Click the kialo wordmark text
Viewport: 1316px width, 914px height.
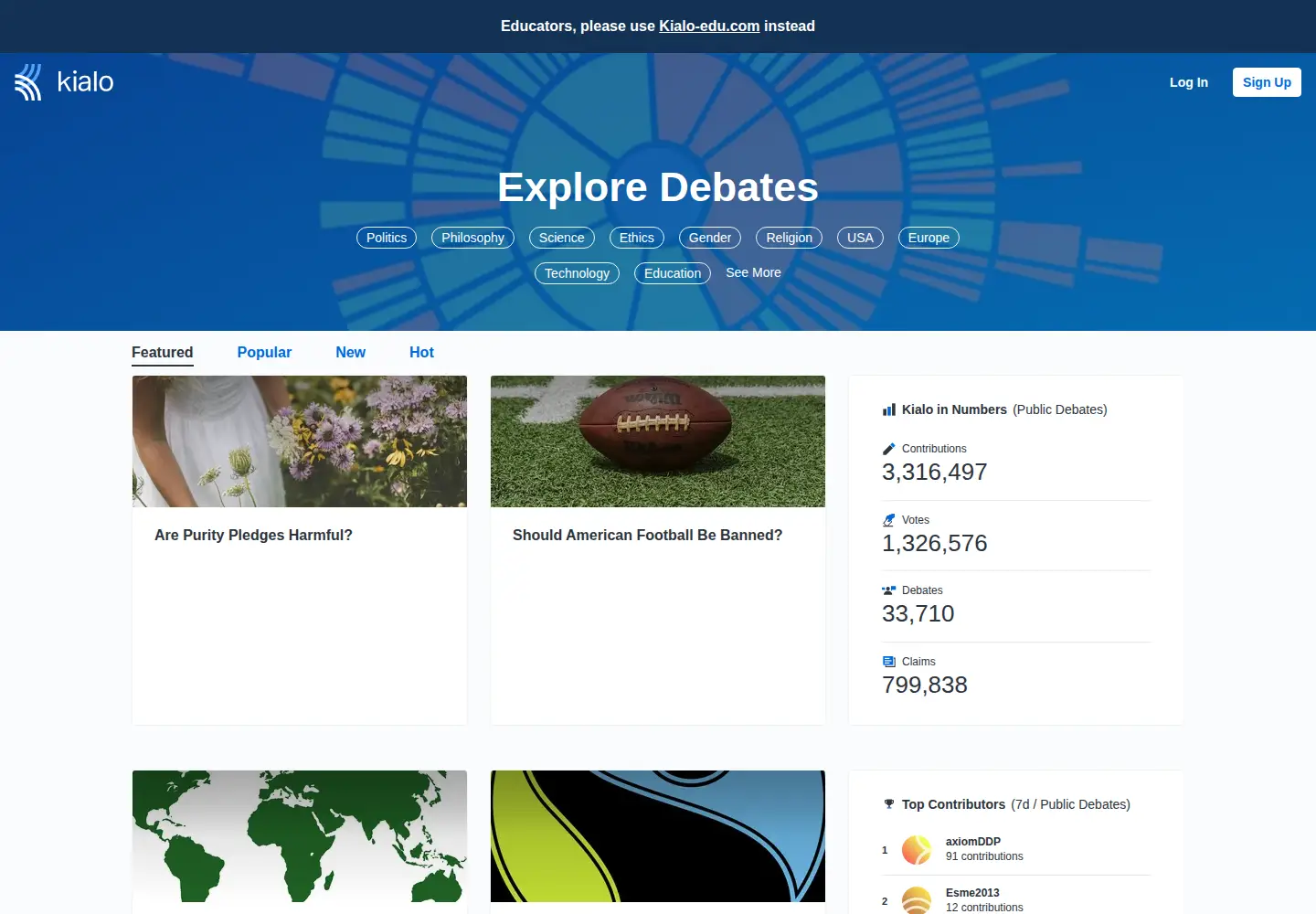[x=85, y=82]
